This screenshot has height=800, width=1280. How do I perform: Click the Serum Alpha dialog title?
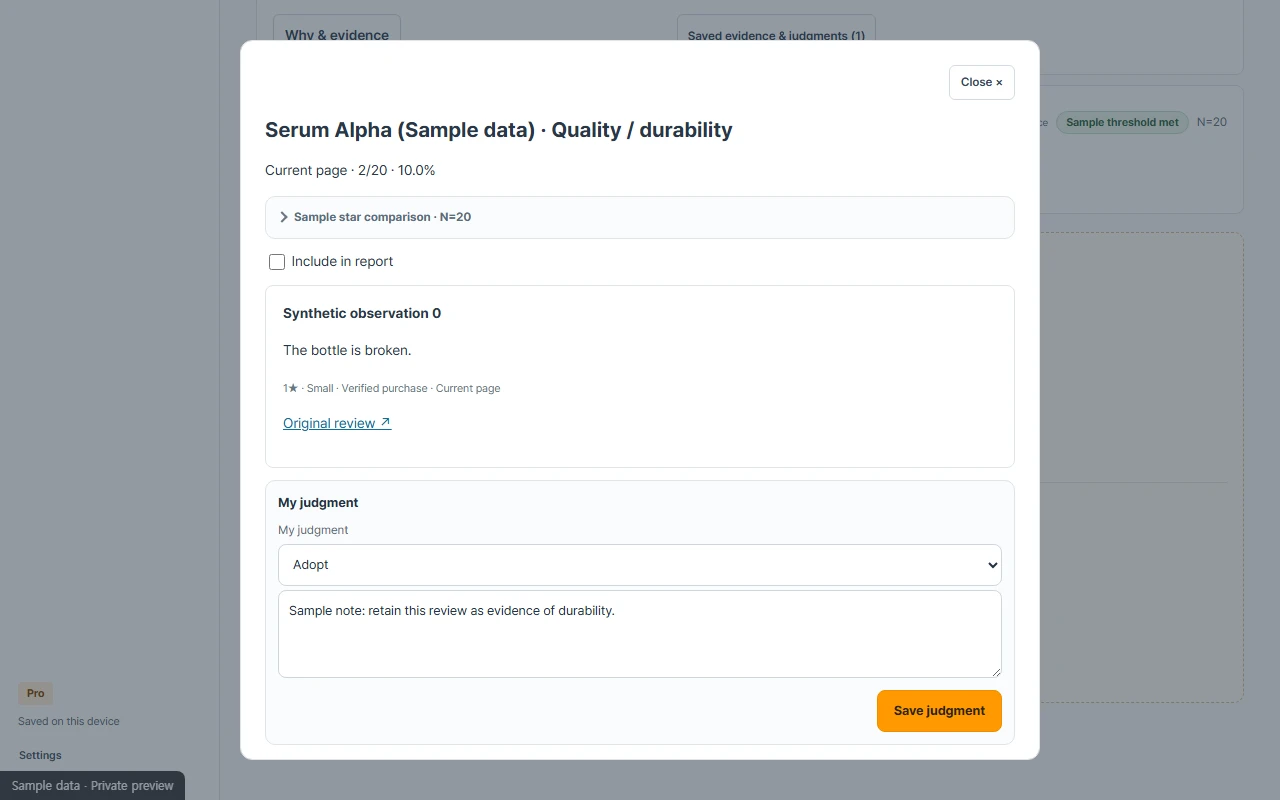tap(499, 130)
